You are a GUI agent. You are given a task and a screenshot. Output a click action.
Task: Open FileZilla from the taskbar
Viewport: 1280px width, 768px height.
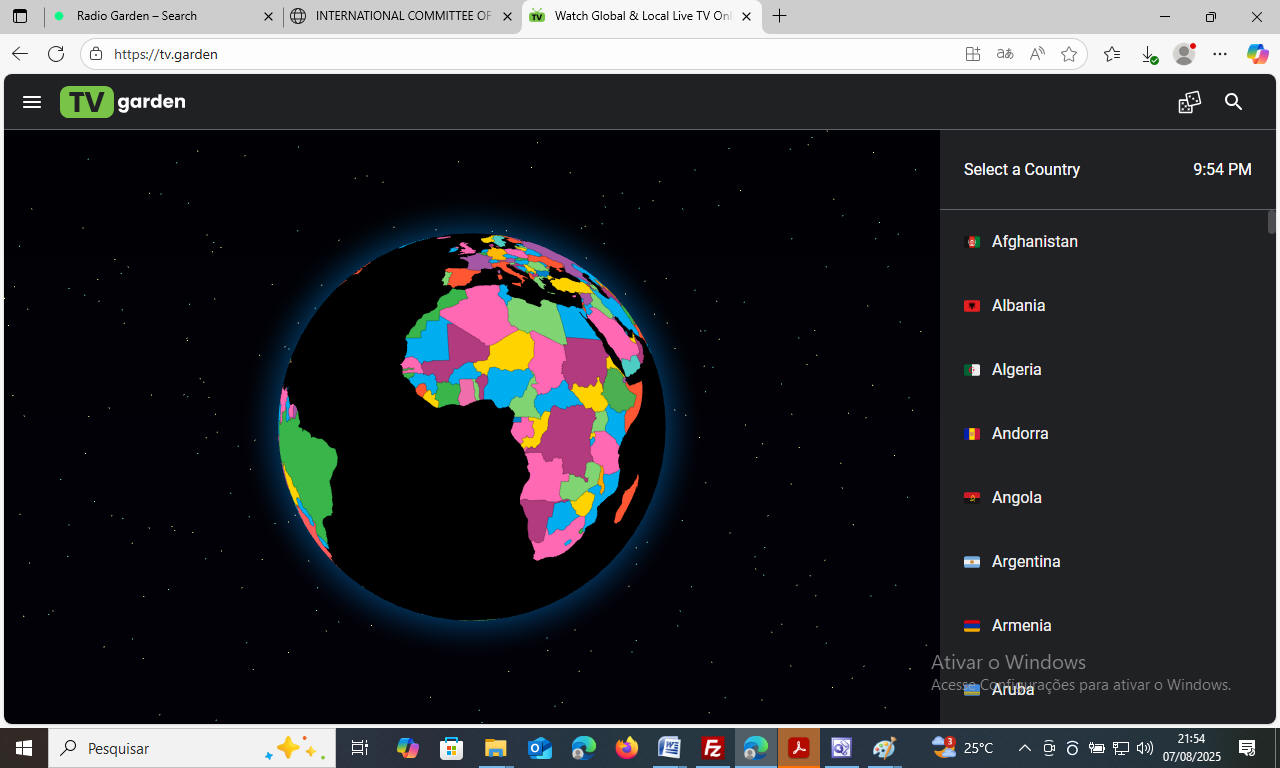point(713,748)
